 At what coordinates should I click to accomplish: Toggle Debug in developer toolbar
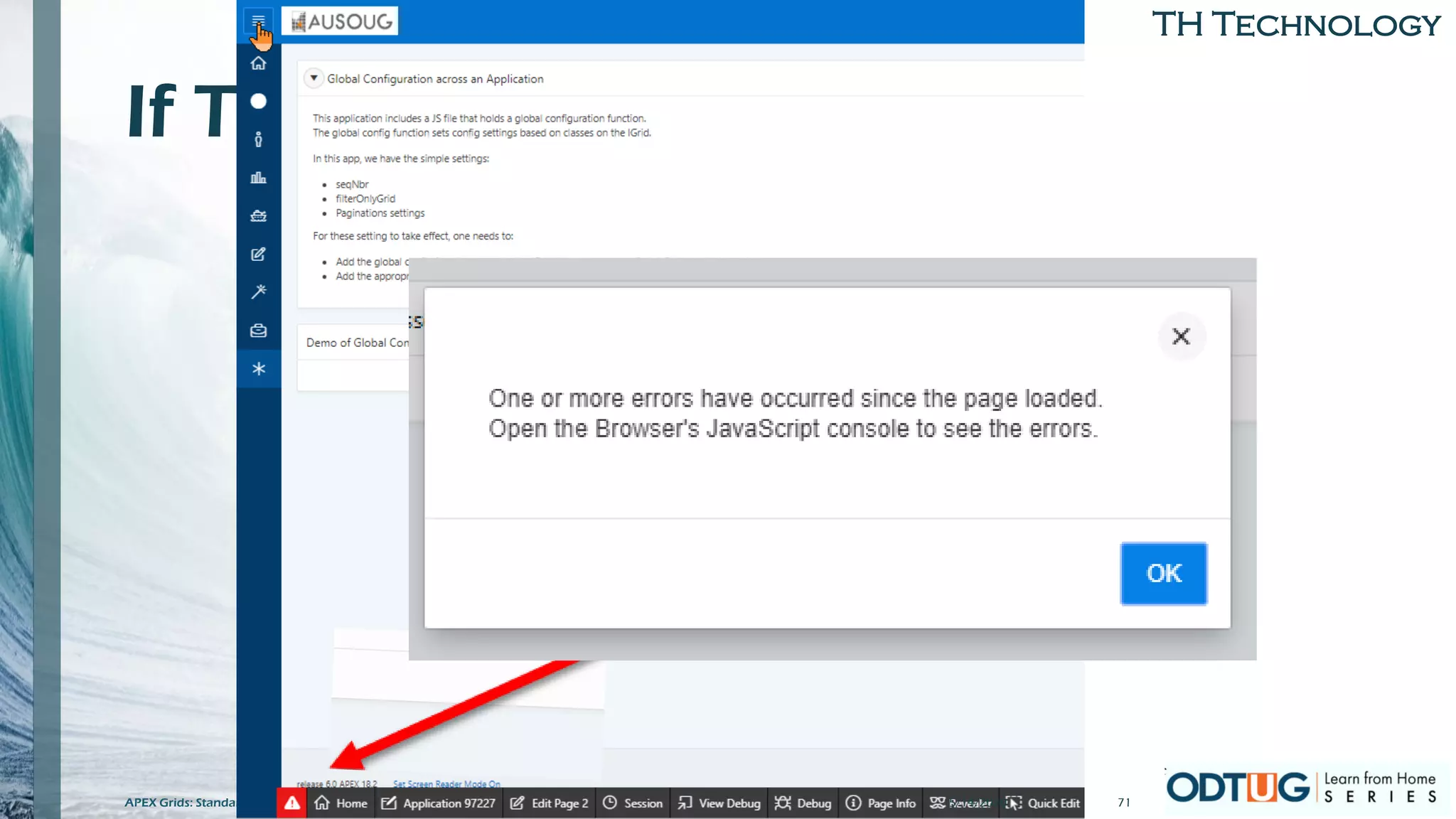(803, 803)
